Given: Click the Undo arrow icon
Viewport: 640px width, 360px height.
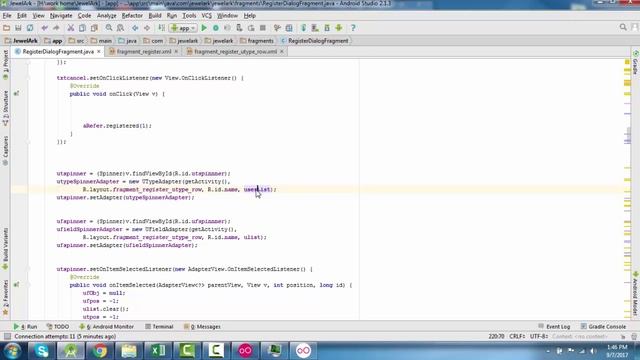Looking at the screenshot, I should [44, 28].
